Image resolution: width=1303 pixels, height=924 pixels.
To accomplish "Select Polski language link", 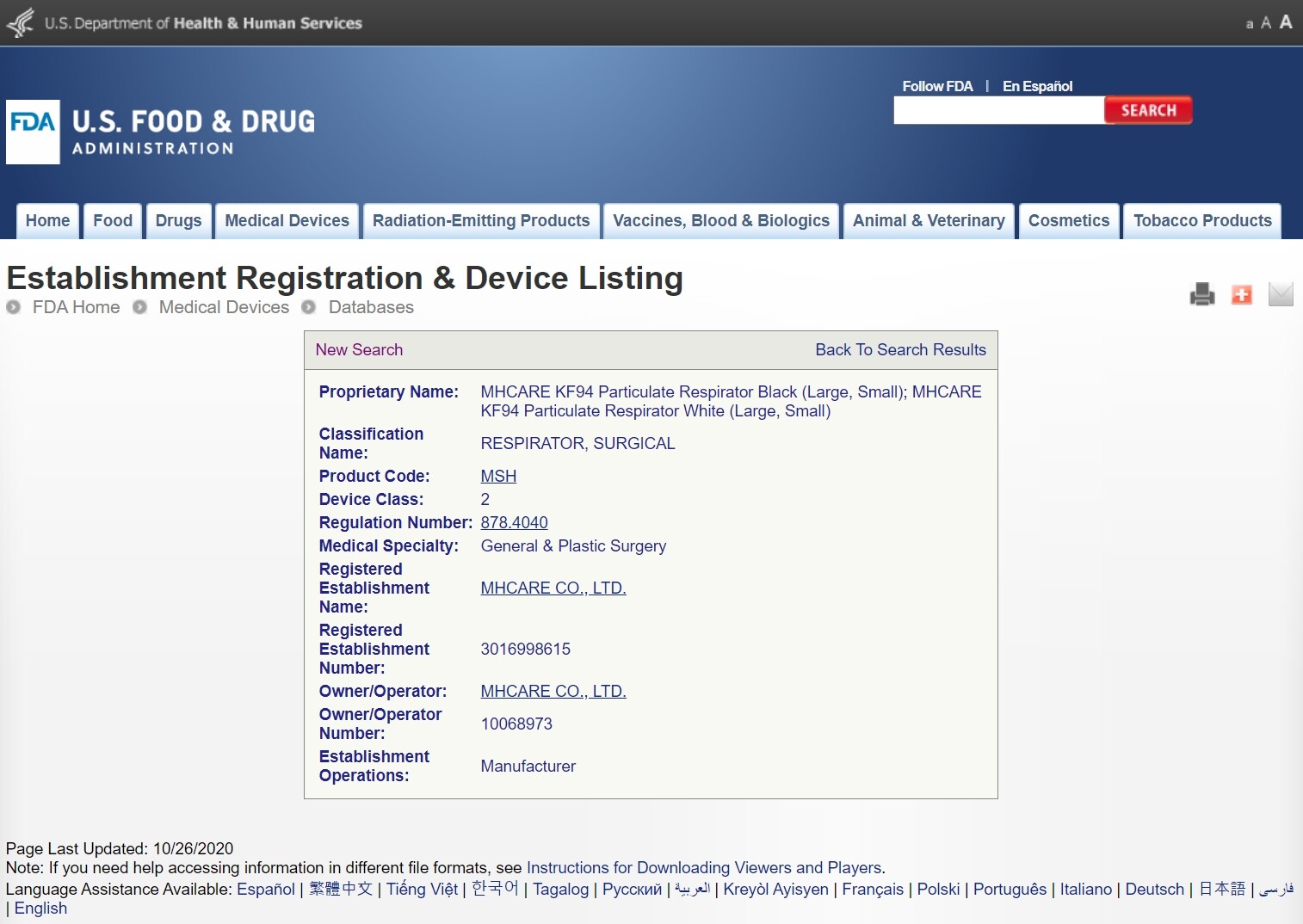I will click(939, 890).
